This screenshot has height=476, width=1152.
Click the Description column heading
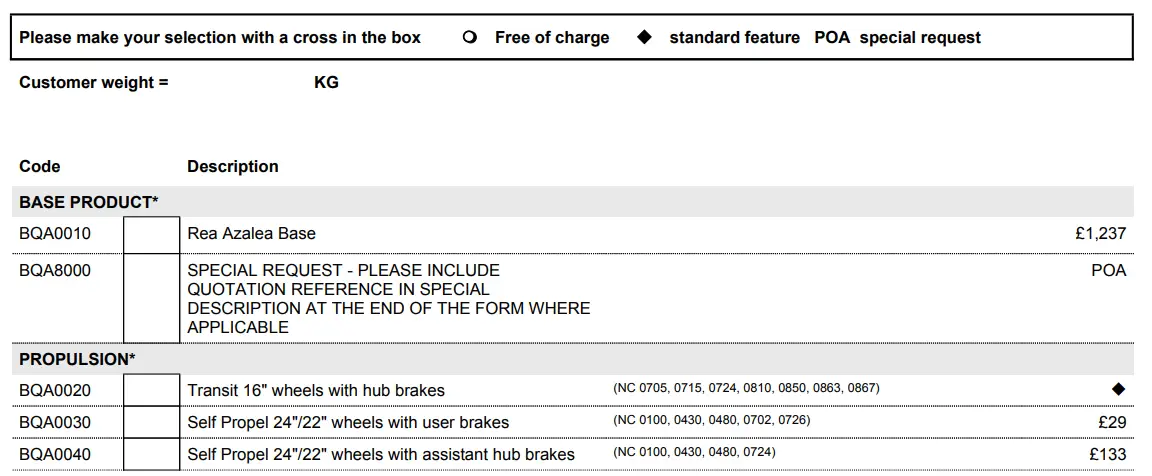pyautogui.click(x=233, y=166)
